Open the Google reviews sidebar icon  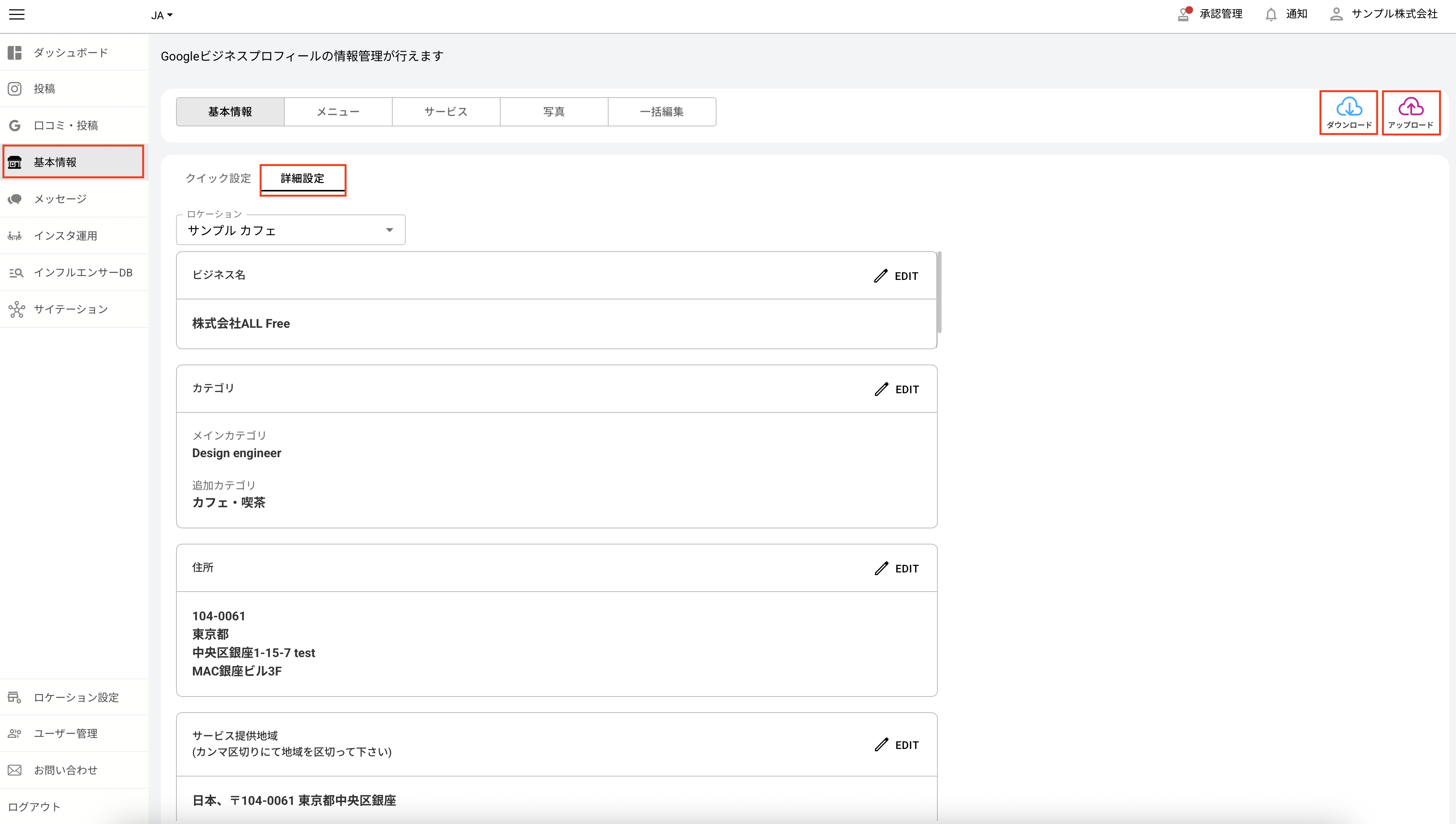point(15,126)
